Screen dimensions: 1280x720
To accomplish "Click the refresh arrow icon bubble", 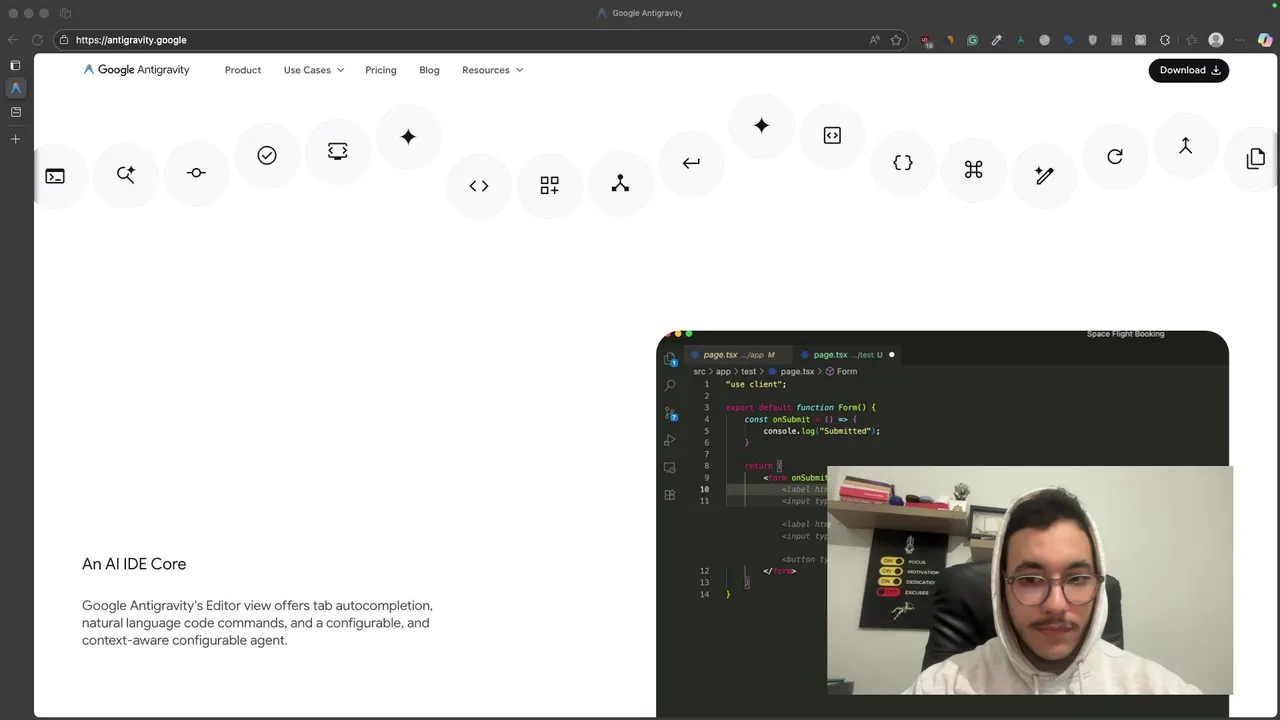I will (x=1115, y=157).
